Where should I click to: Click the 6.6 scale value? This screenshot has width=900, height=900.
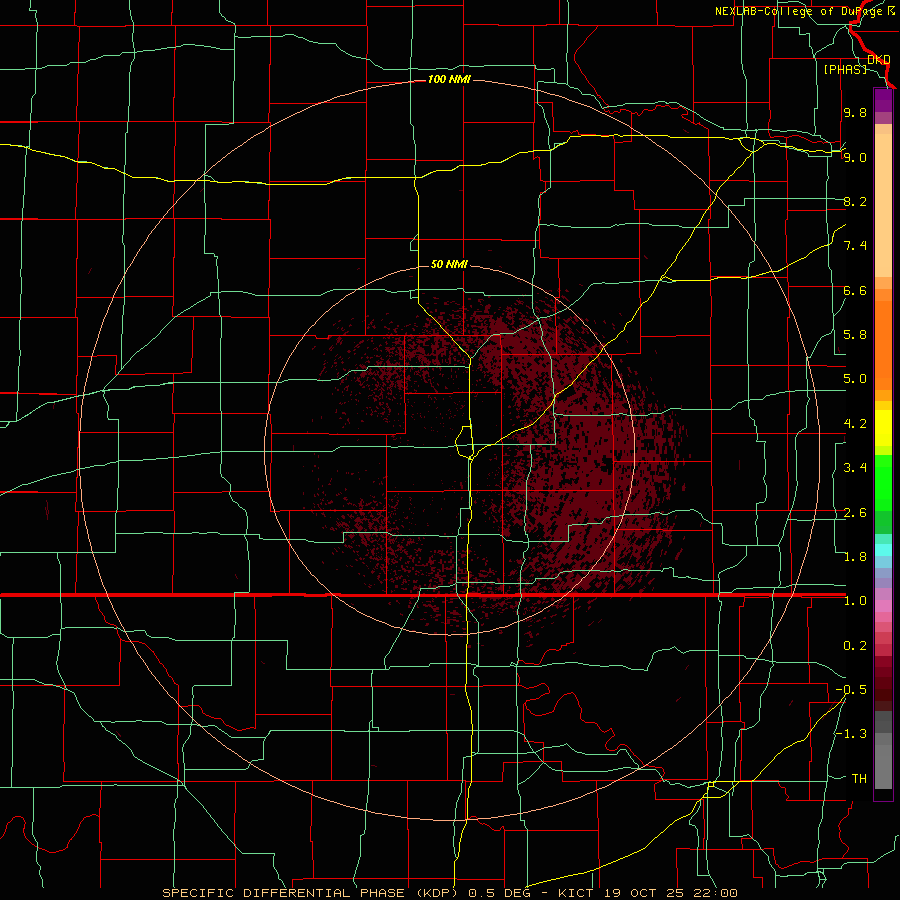(855, 290)
